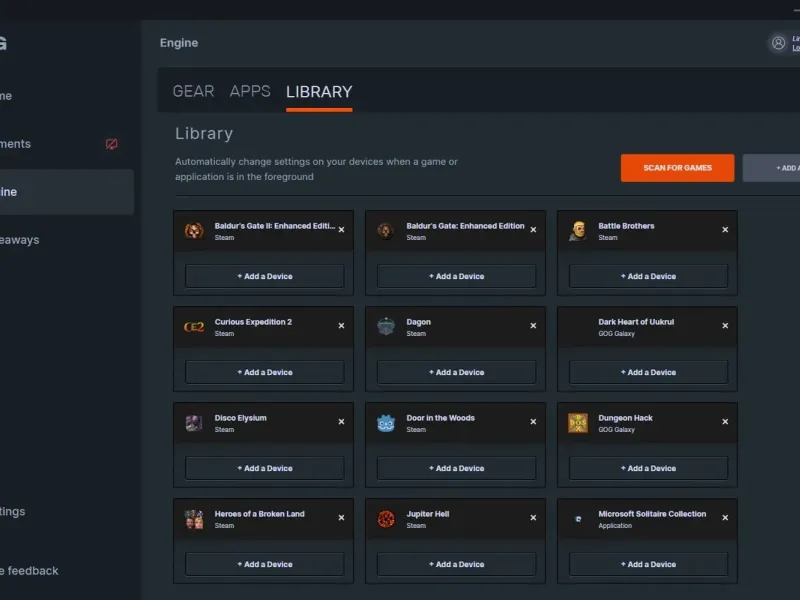This screenshot has height=600, width=800.
Task: Click the Battle Brothers game icon
Action: coord(578,231)
